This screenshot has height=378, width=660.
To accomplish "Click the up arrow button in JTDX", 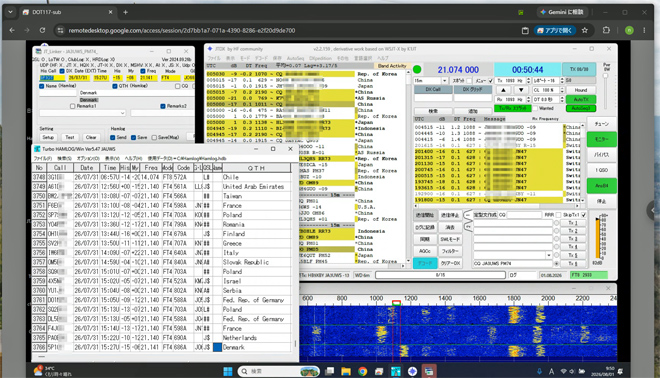I will pos(503,90).
